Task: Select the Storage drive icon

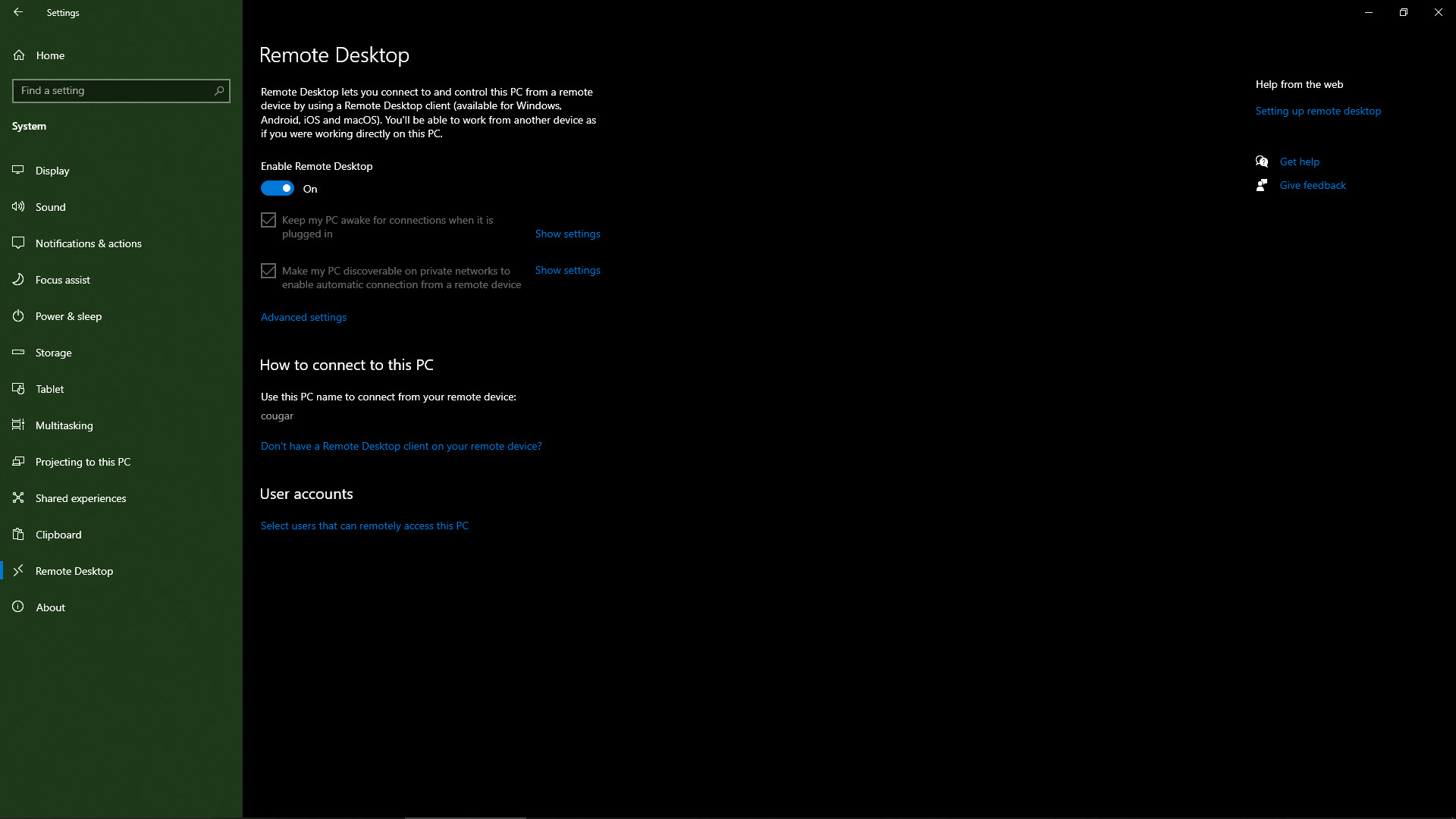Action: (x=18, y=352)
